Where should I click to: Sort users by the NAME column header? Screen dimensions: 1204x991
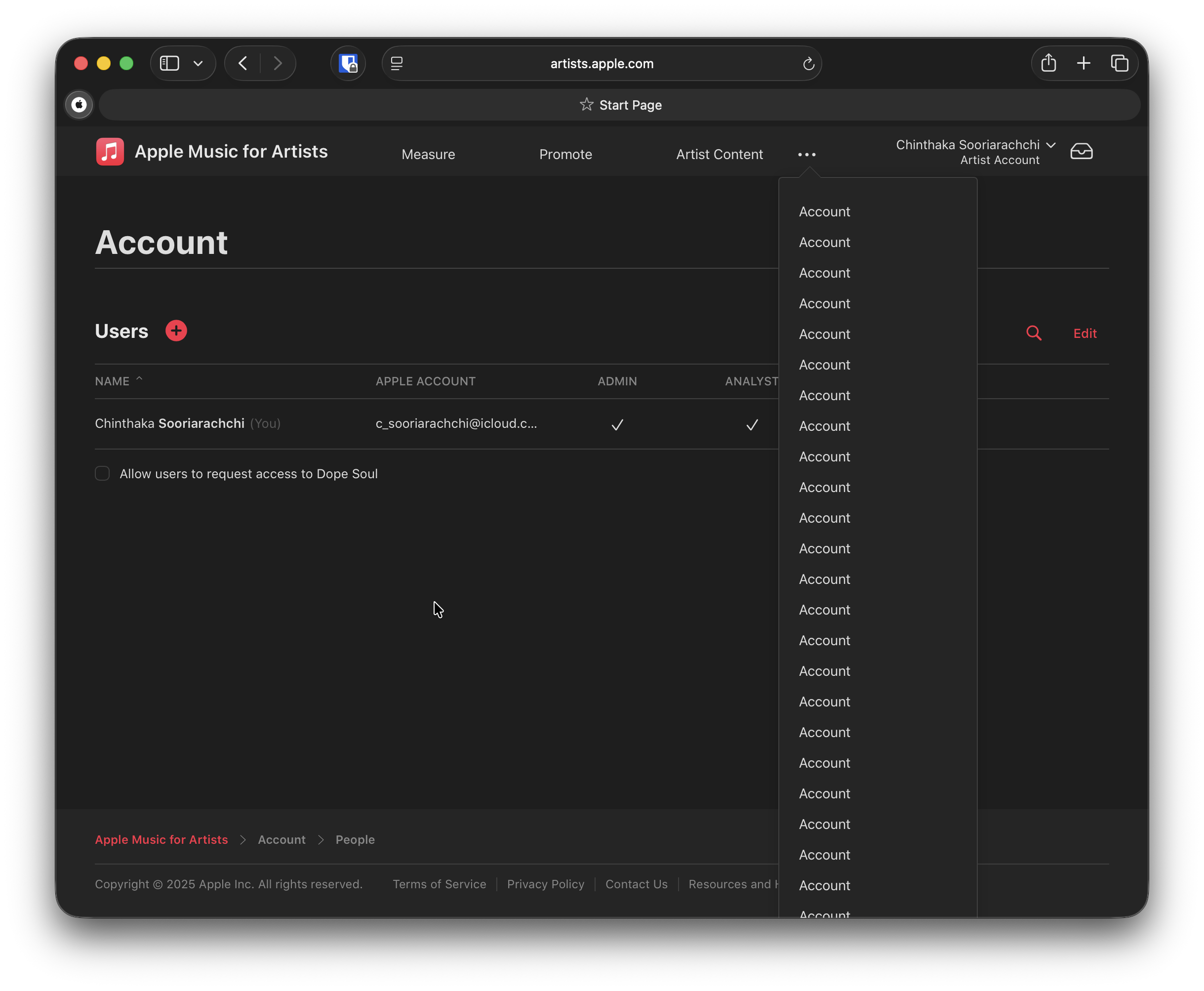point(113,381)
